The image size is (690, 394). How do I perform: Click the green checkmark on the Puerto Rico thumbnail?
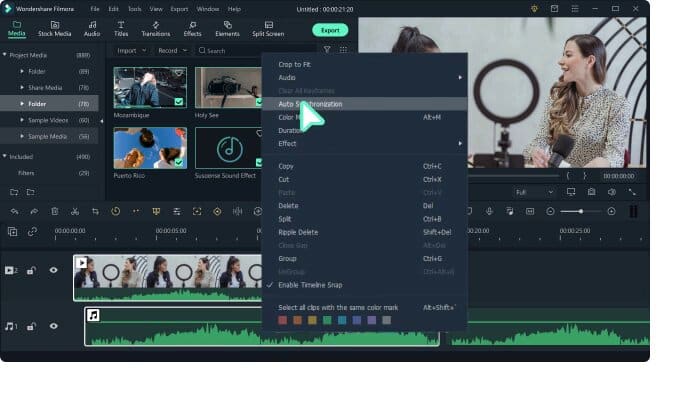click(179, 162)
